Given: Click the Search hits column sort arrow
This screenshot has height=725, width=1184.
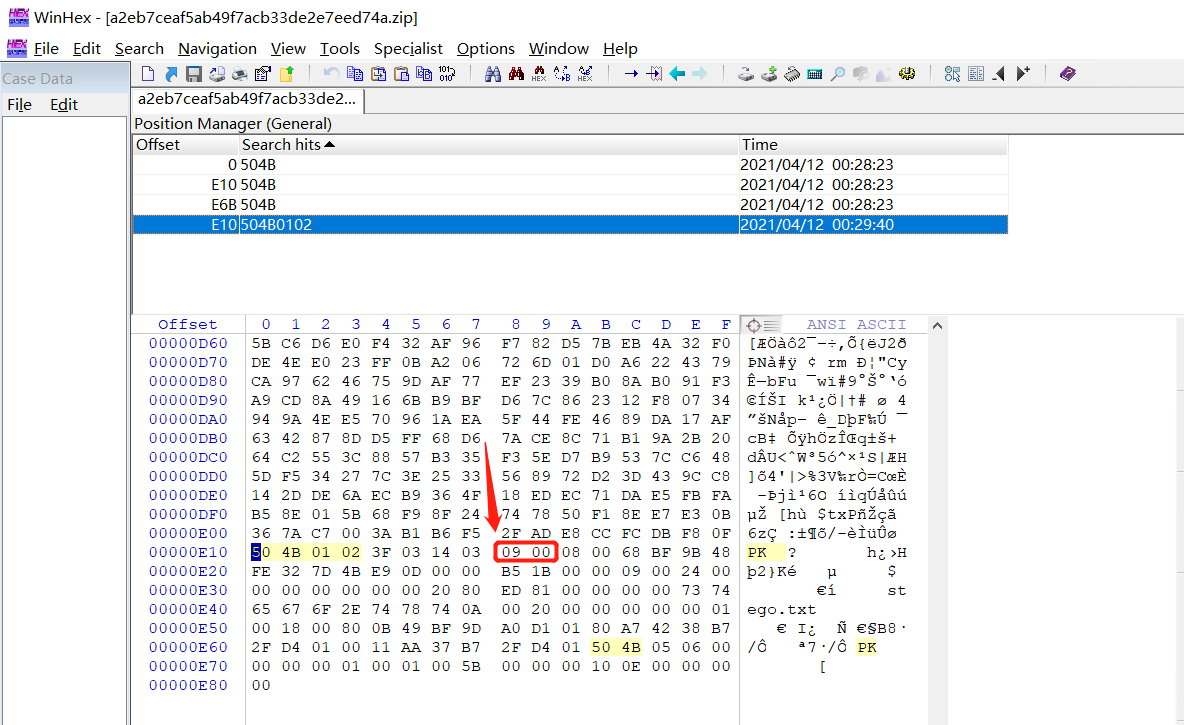Looking at the screenshot, I should click(x=331, y=144).
